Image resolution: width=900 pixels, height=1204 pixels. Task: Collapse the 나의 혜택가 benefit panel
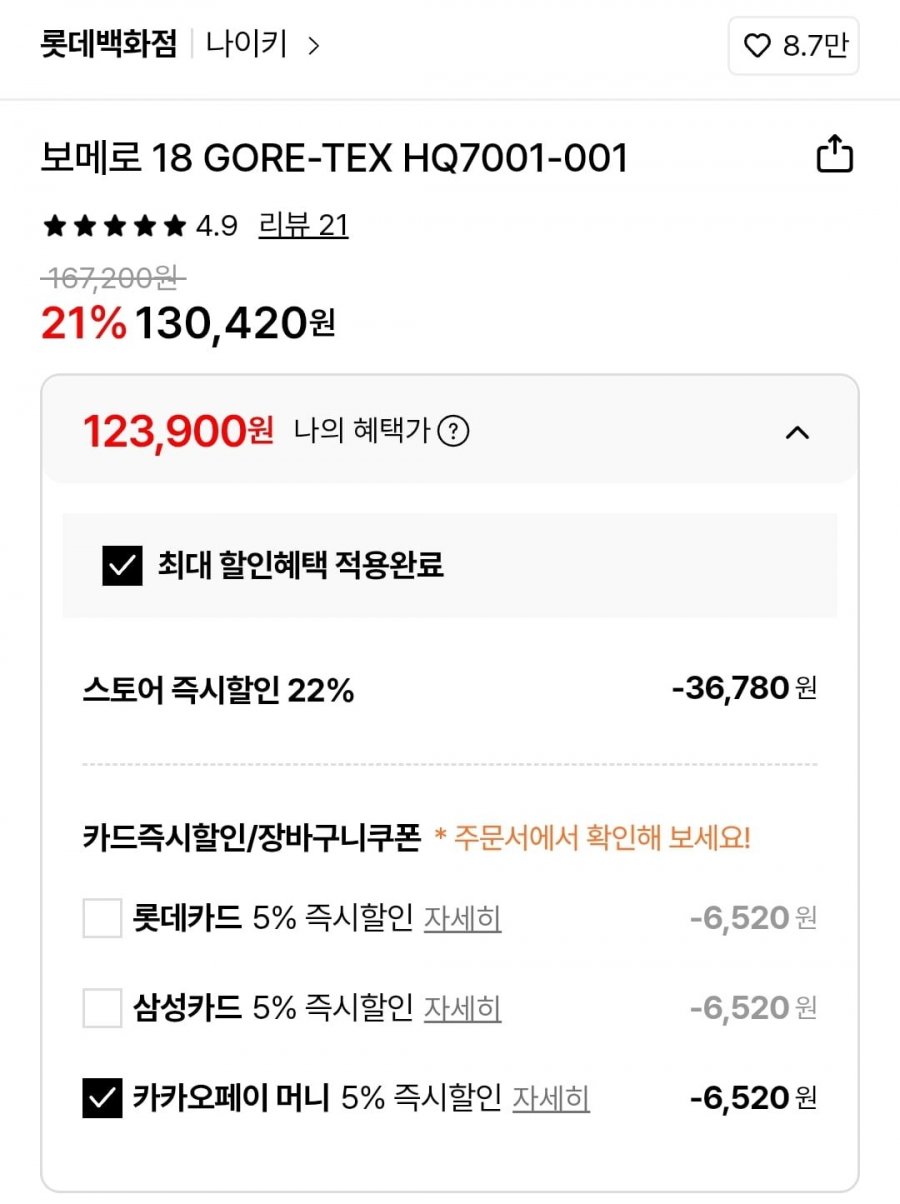pos(797,433)
